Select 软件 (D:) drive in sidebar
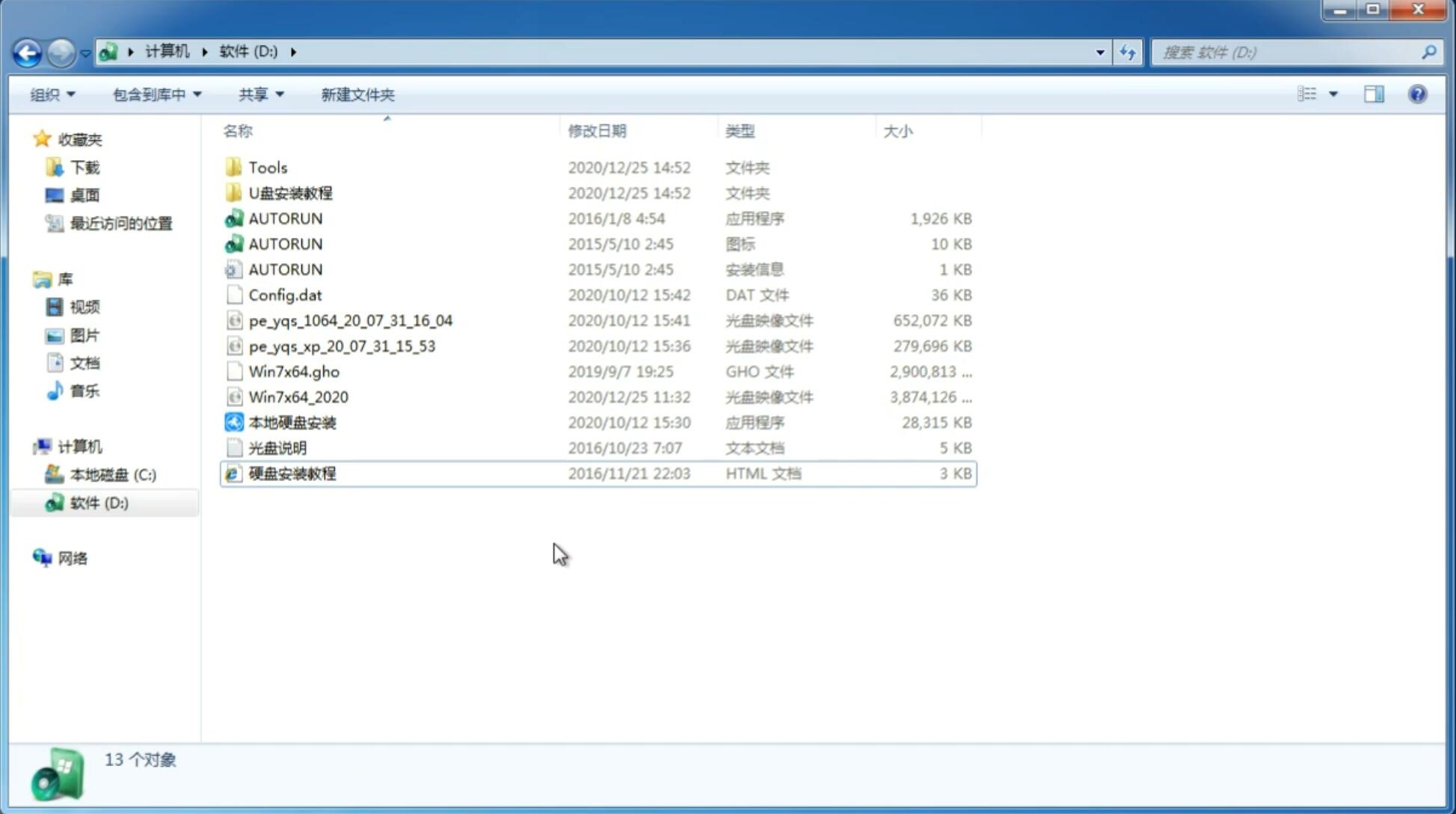 (98, 502)
